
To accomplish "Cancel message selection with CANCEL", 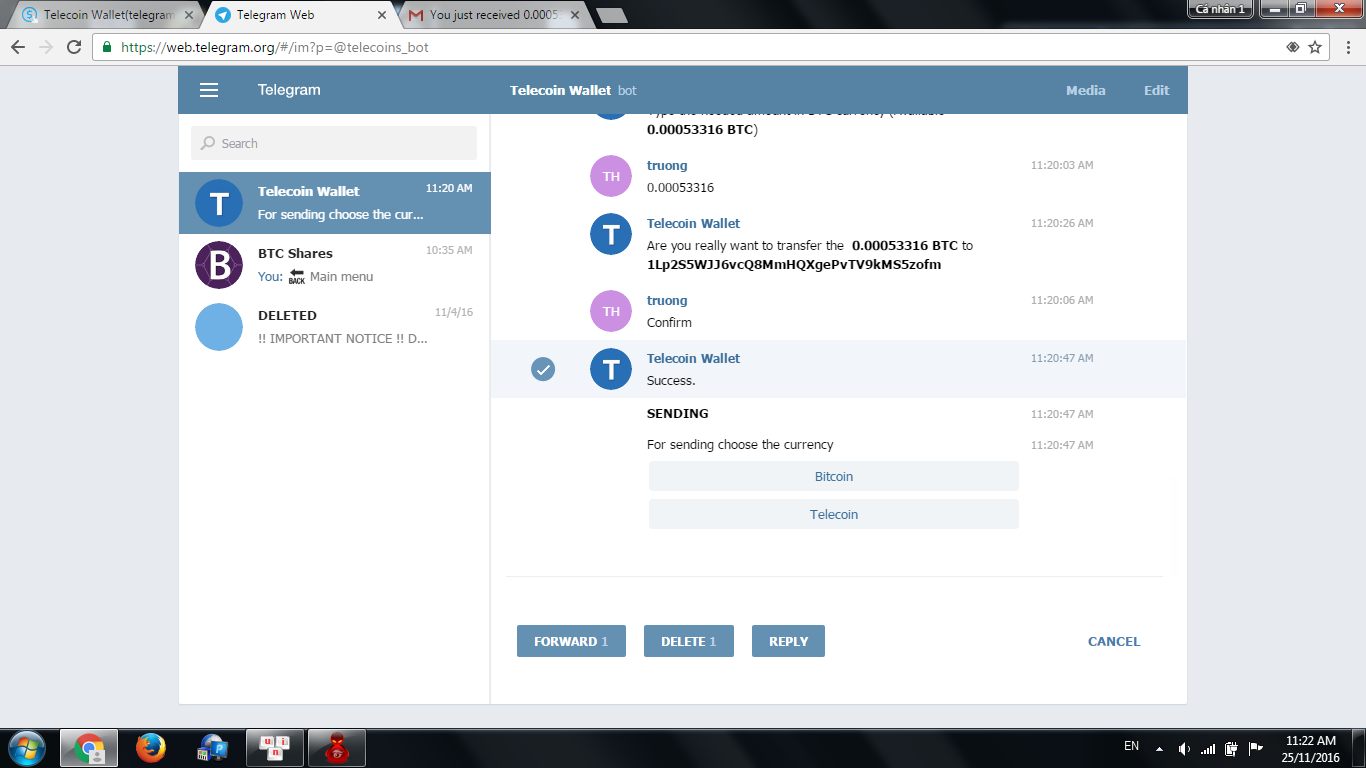I will click(1114, 641).
